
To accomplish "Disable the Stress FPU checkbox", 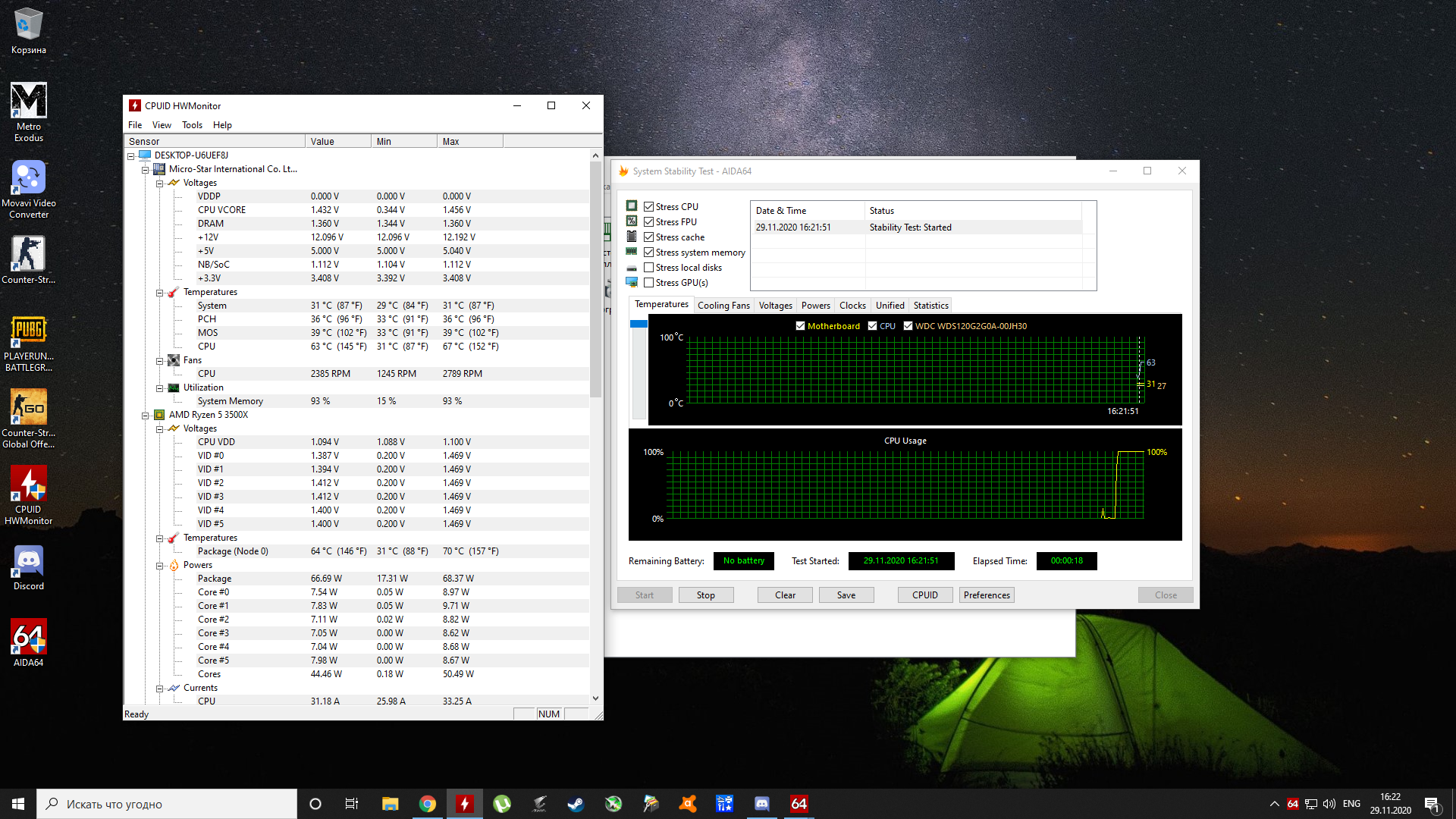I will [x=648, y=222].
